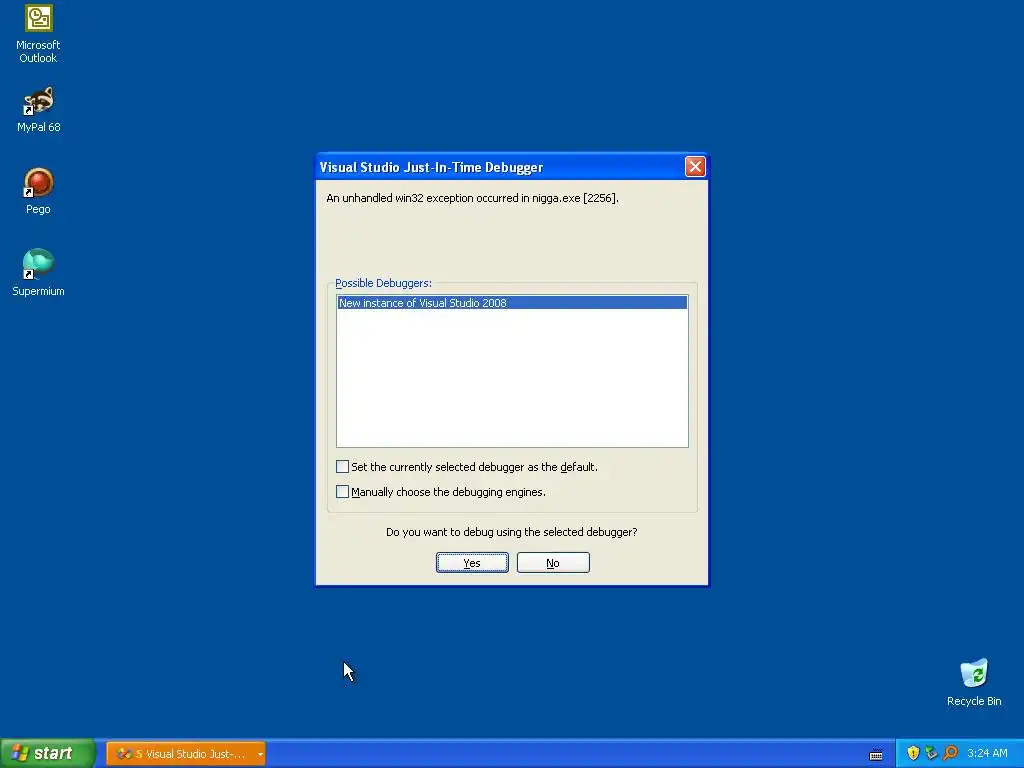Expand the grouped Visual Studio Just-In-Time taskbar arrow

point(260,754)
